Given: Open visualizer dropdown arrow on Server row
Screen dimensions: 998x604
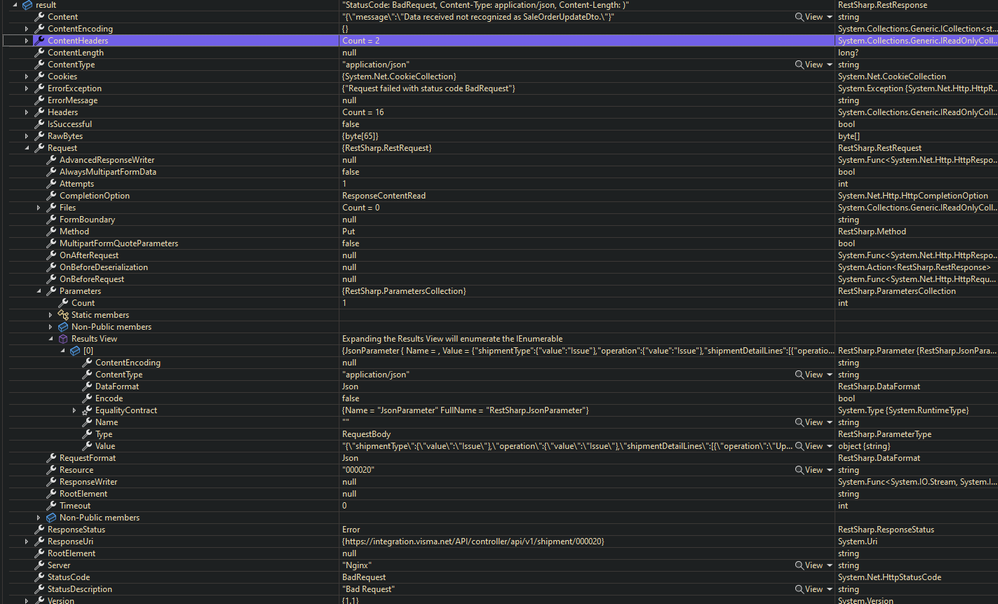Looking at the screenshot, I should (x=829, y=566).
